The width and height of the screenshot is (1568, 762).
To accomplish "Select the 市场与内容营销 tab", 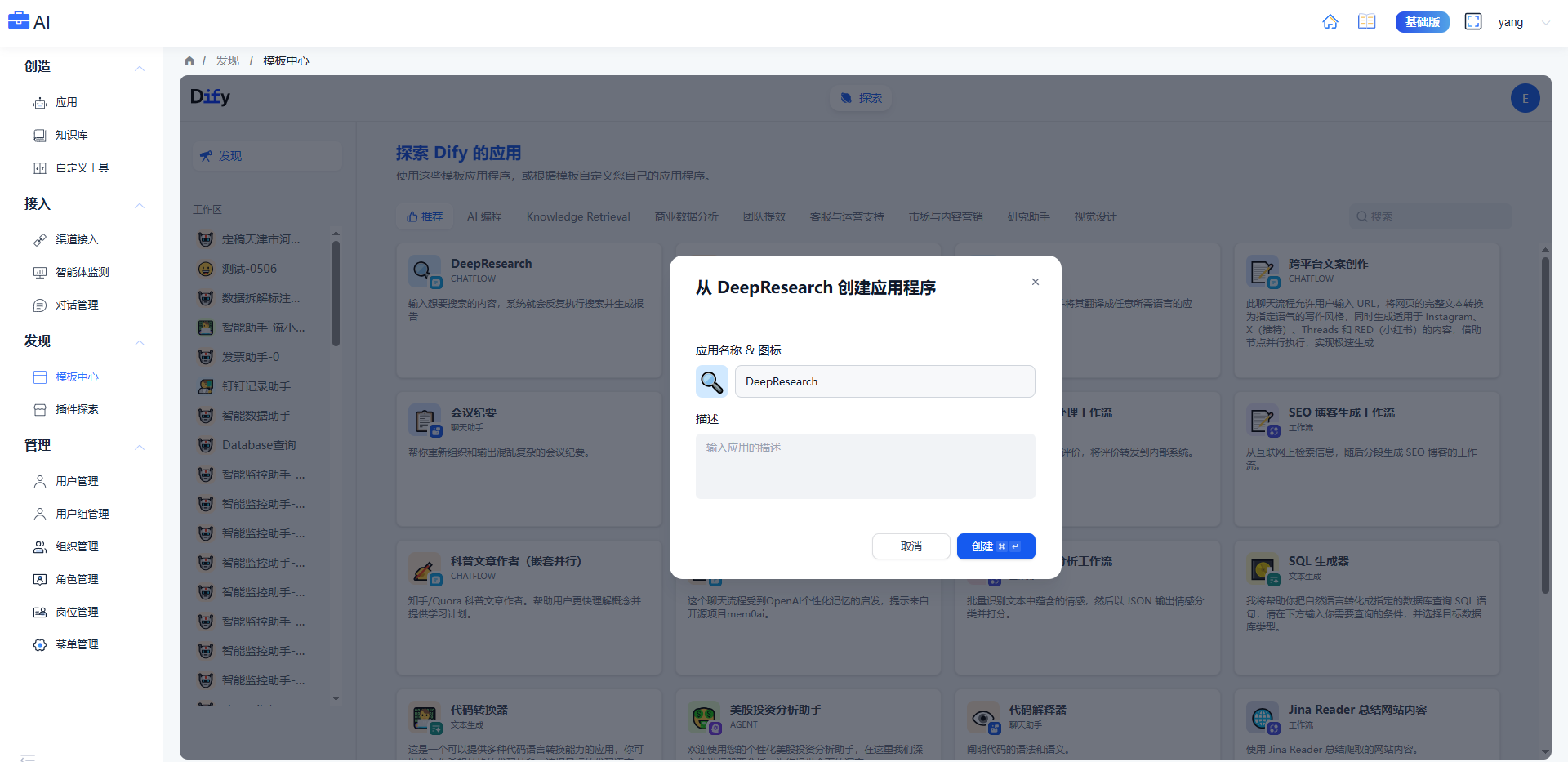I will click(x=946, y=216).
